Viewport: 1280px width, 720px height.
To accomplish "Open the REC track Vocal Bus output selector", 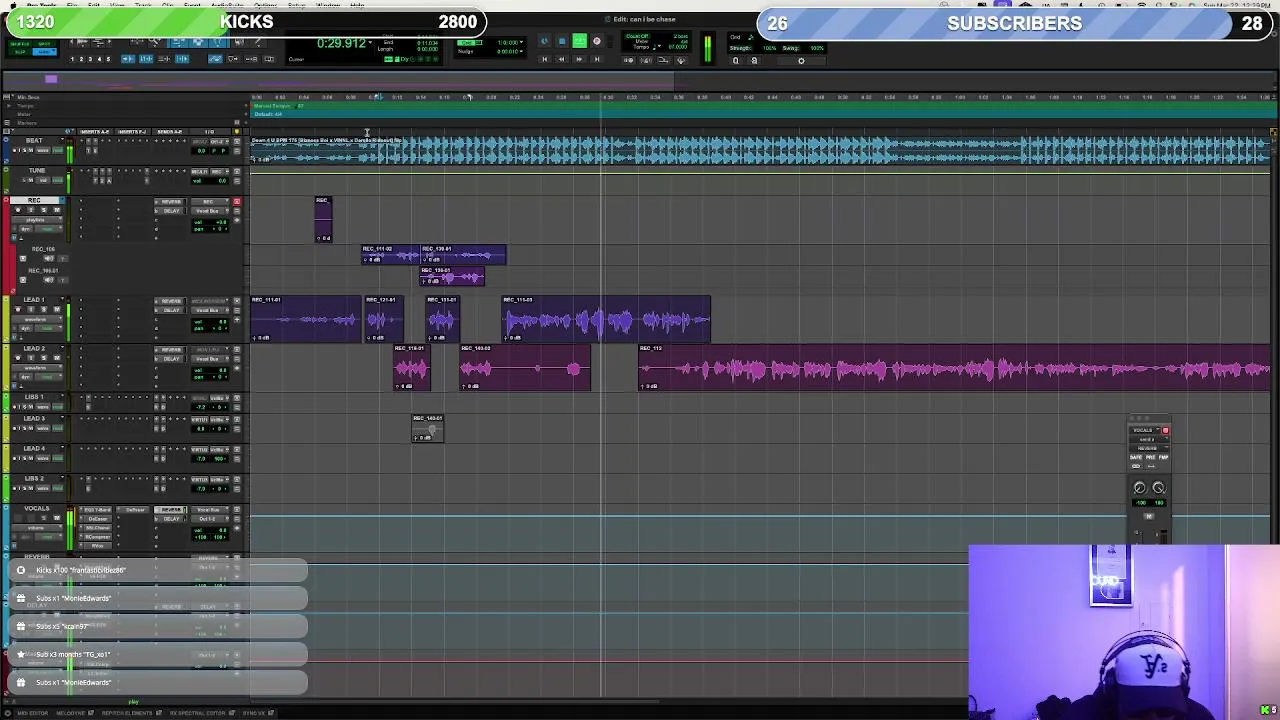I will coord(209,211).
